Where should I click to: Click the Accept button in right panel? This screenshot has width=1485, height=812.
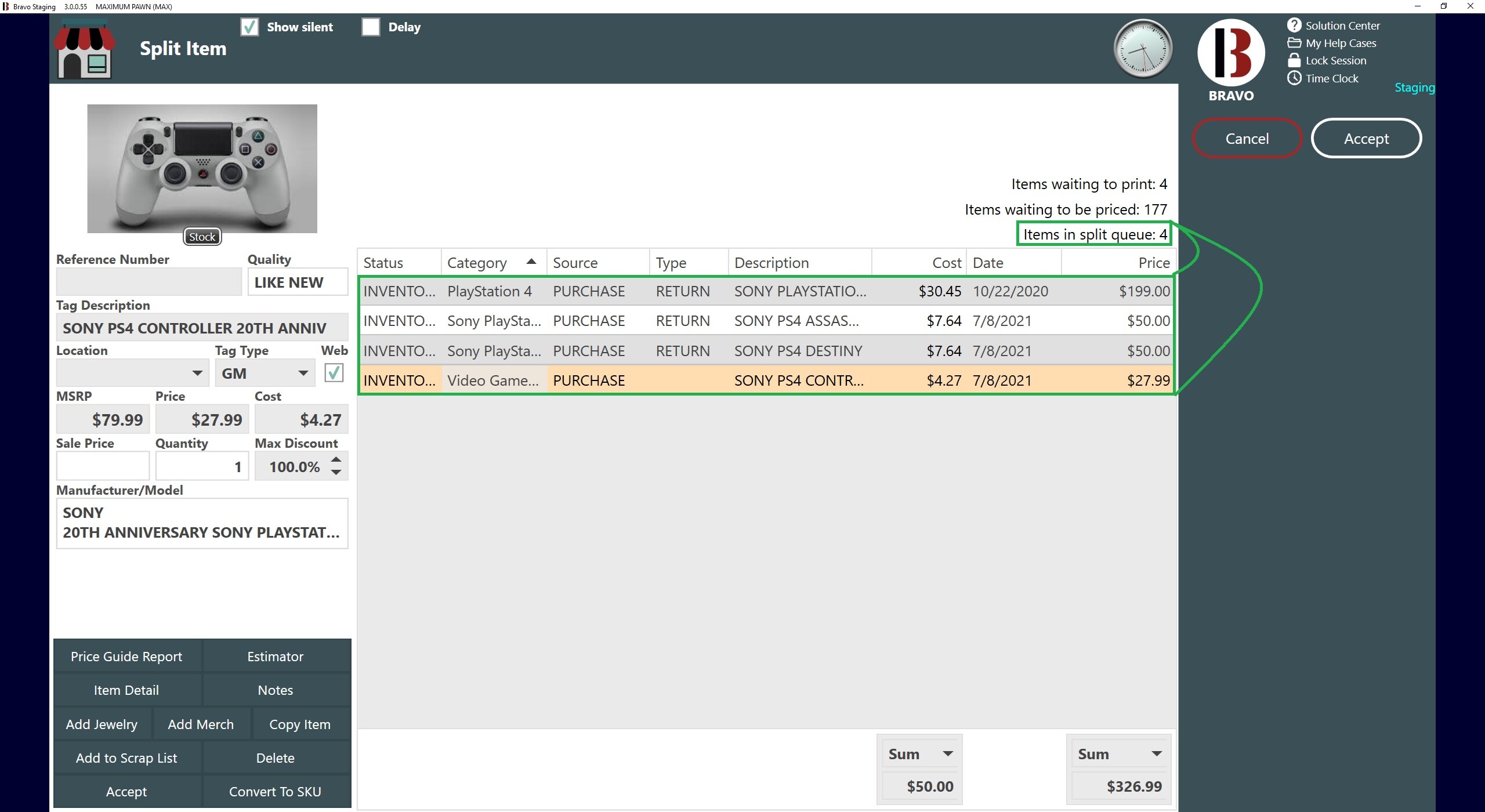click(1366, 139)
